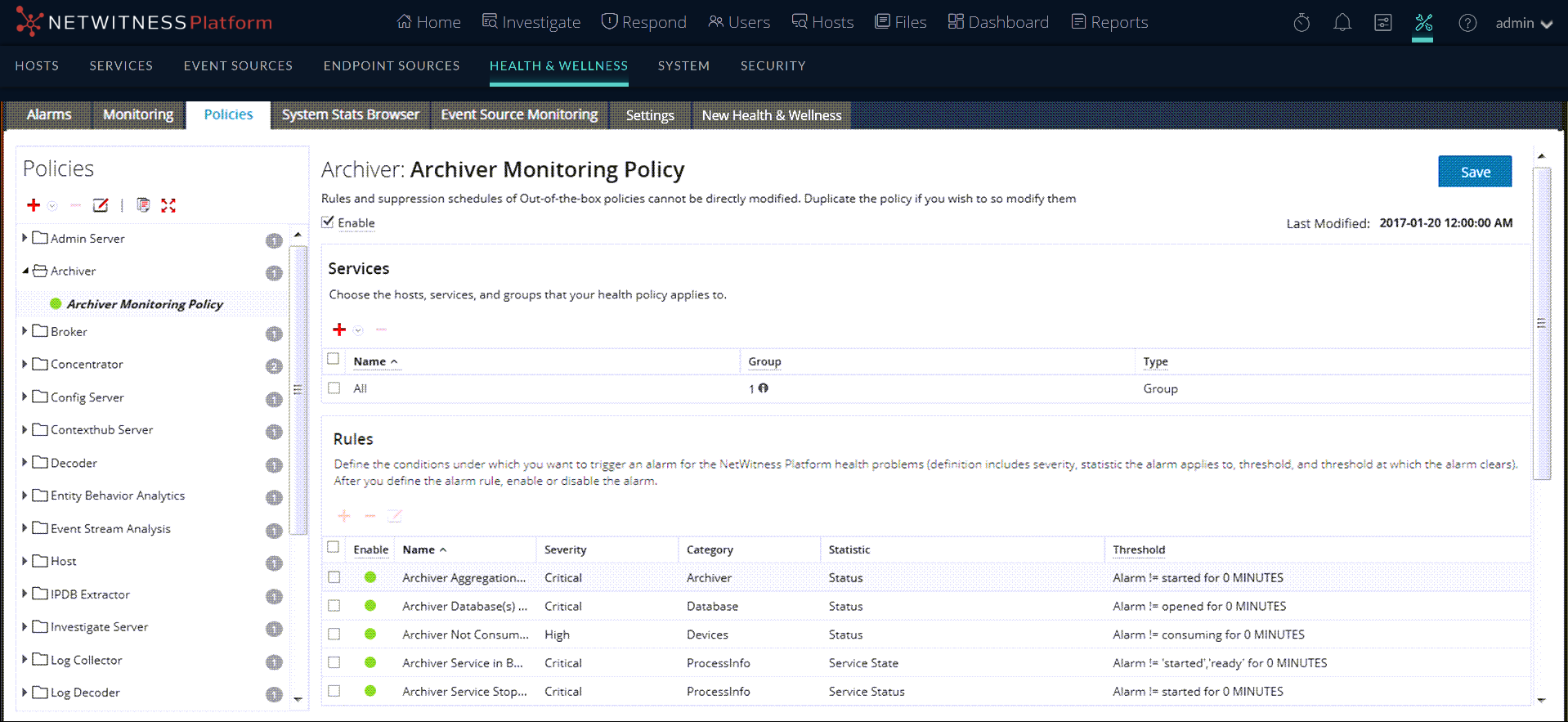Screen dimensions: 1568x722
Task: Click the red plus add policy icon
Action: (34, 205)
